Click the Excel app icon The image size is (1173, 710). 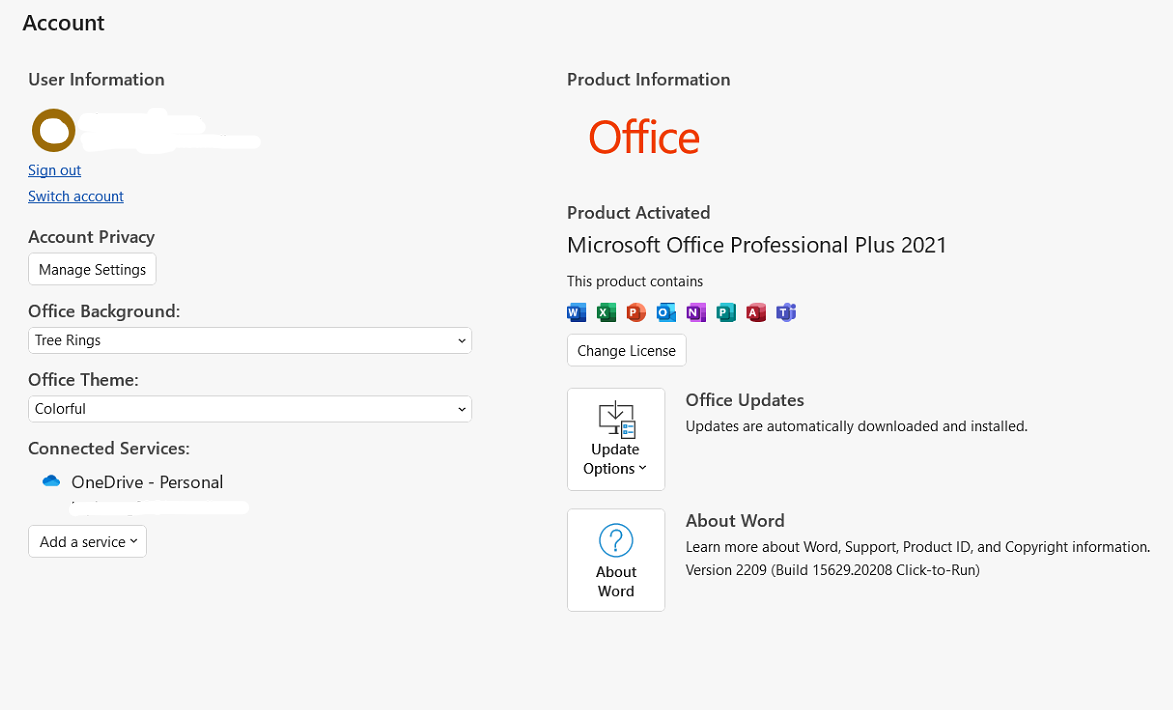(606, 312)
